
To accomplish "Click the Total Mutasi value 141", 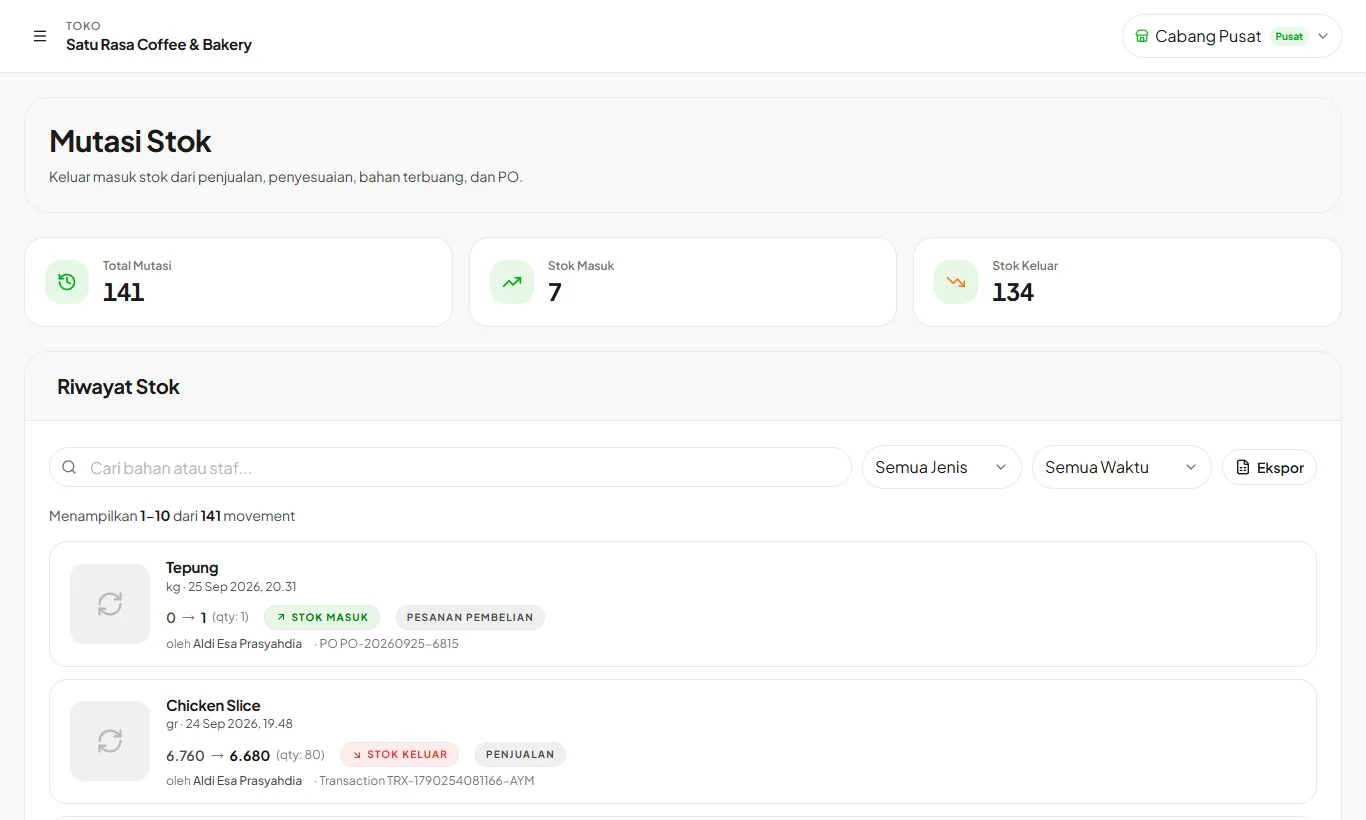I will [124, 292].
